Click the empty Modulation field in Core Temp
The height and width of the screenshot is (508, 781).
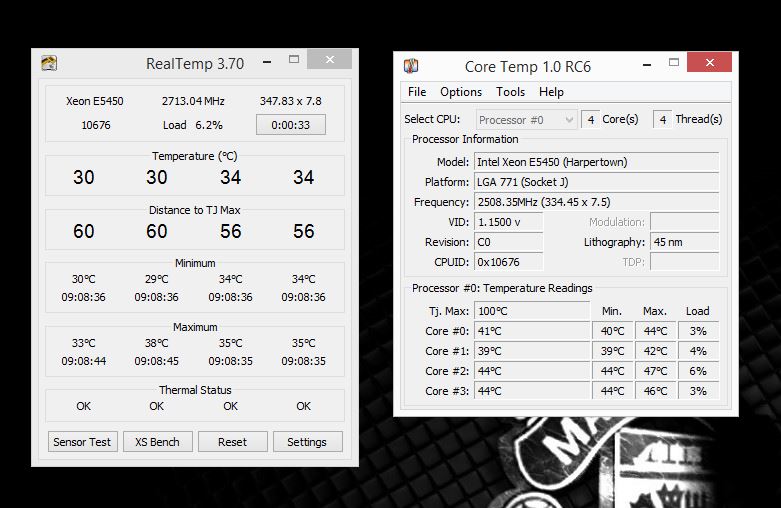684,222
